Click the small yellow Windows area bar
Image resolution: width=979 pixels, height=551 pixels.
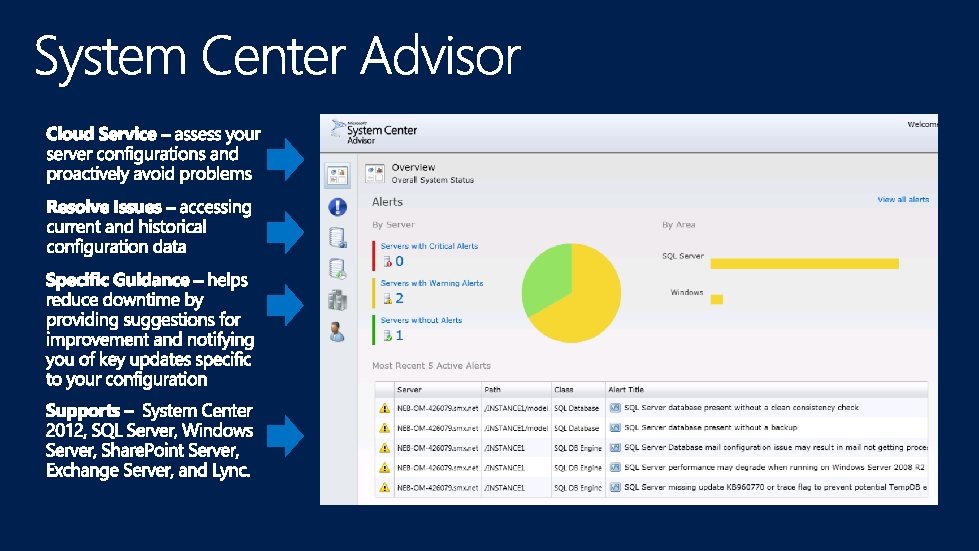click(717, 300)
